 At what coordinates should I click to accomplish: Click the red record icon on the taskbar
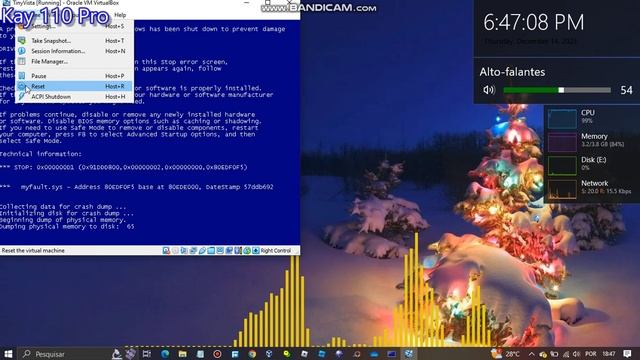click(x=218, y=354)
